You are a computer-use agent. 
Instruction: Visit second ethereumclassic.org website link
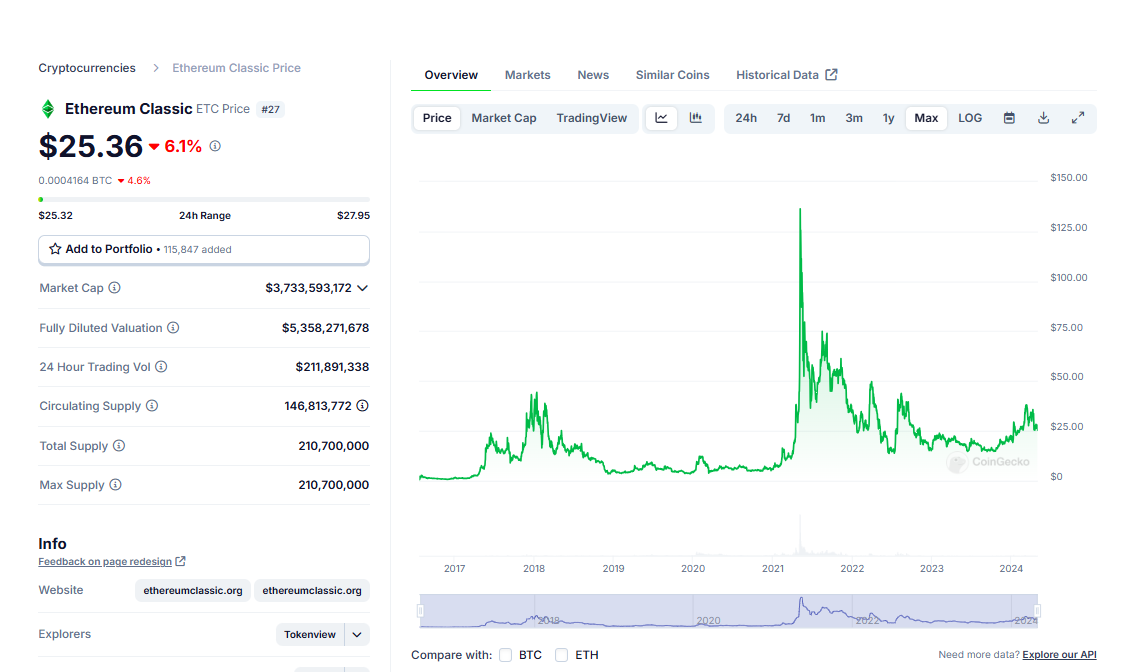point(312,590)
